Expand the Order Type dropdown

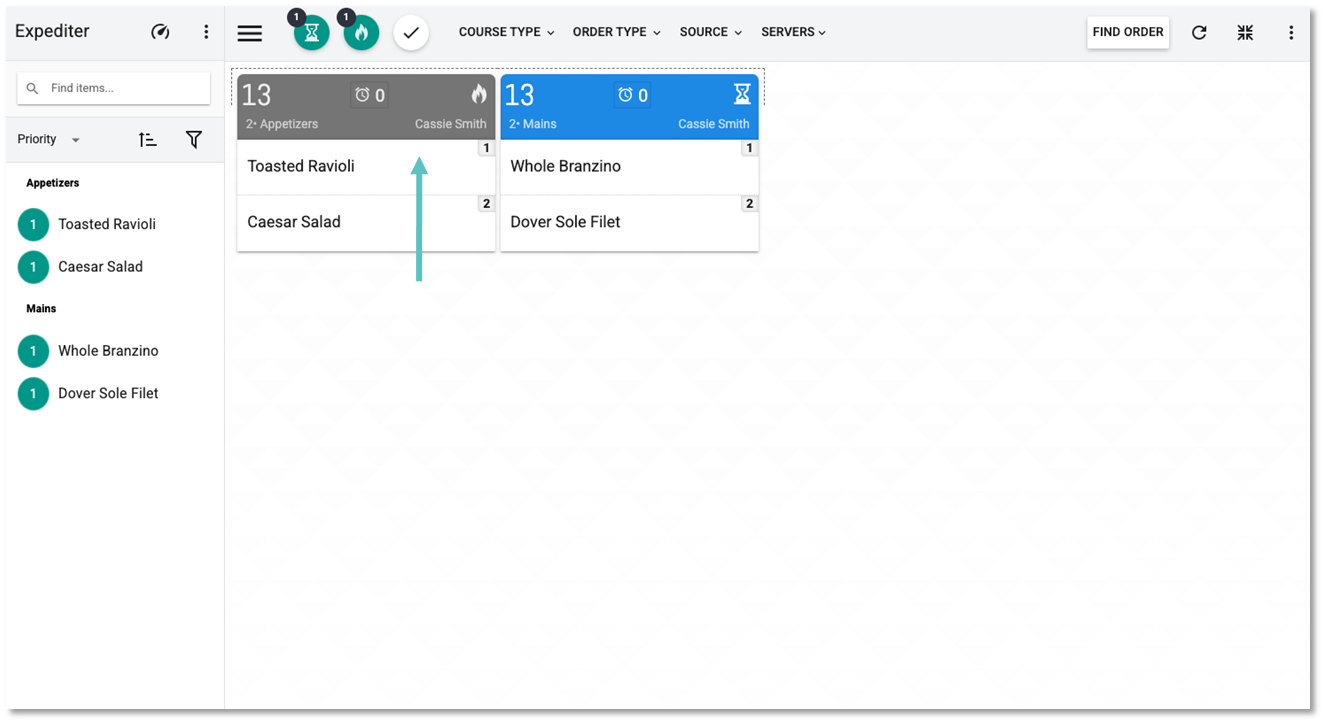[616, 32]
